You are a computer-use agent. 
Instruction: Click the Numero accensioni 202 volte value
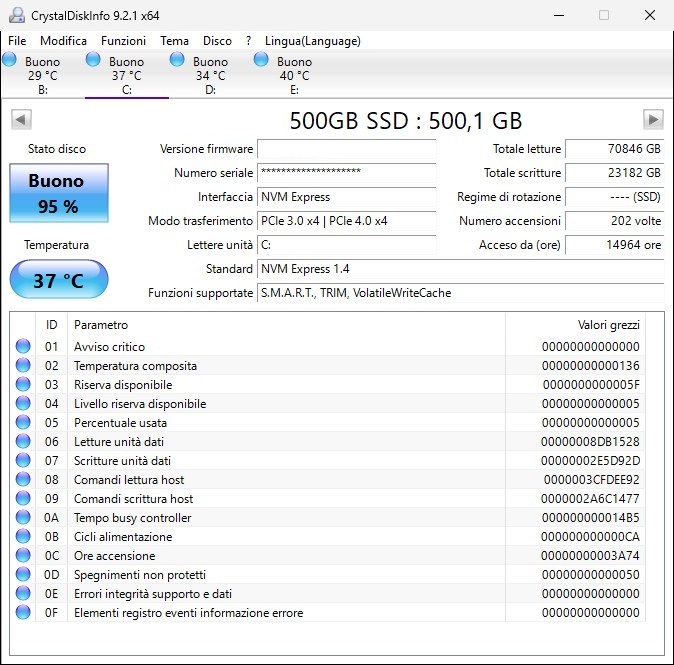point(615,221)
